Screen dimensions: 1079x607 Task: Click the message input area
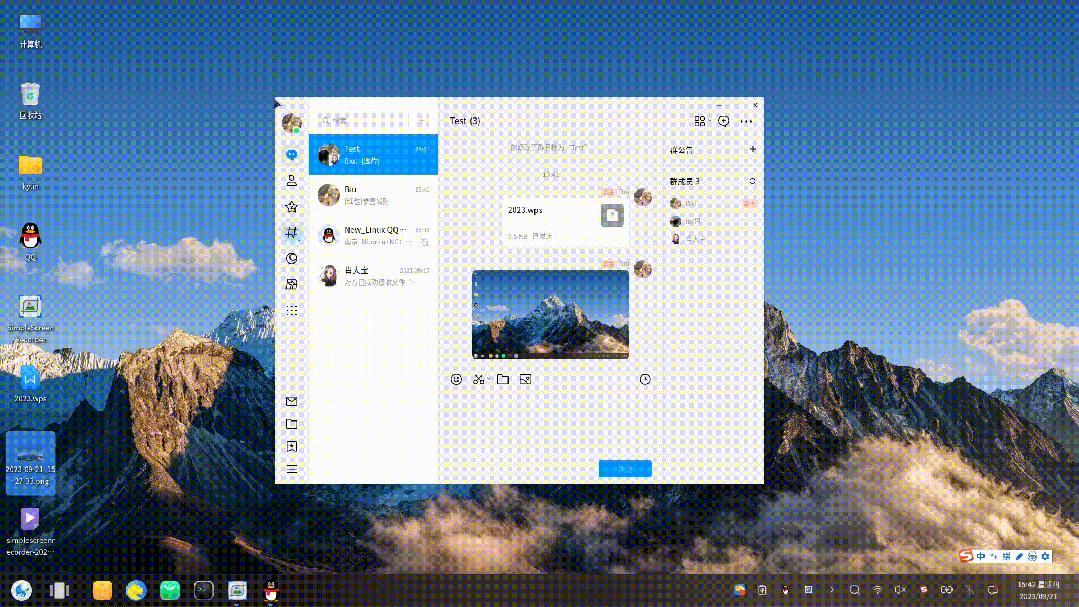click(x=551, y=423)
